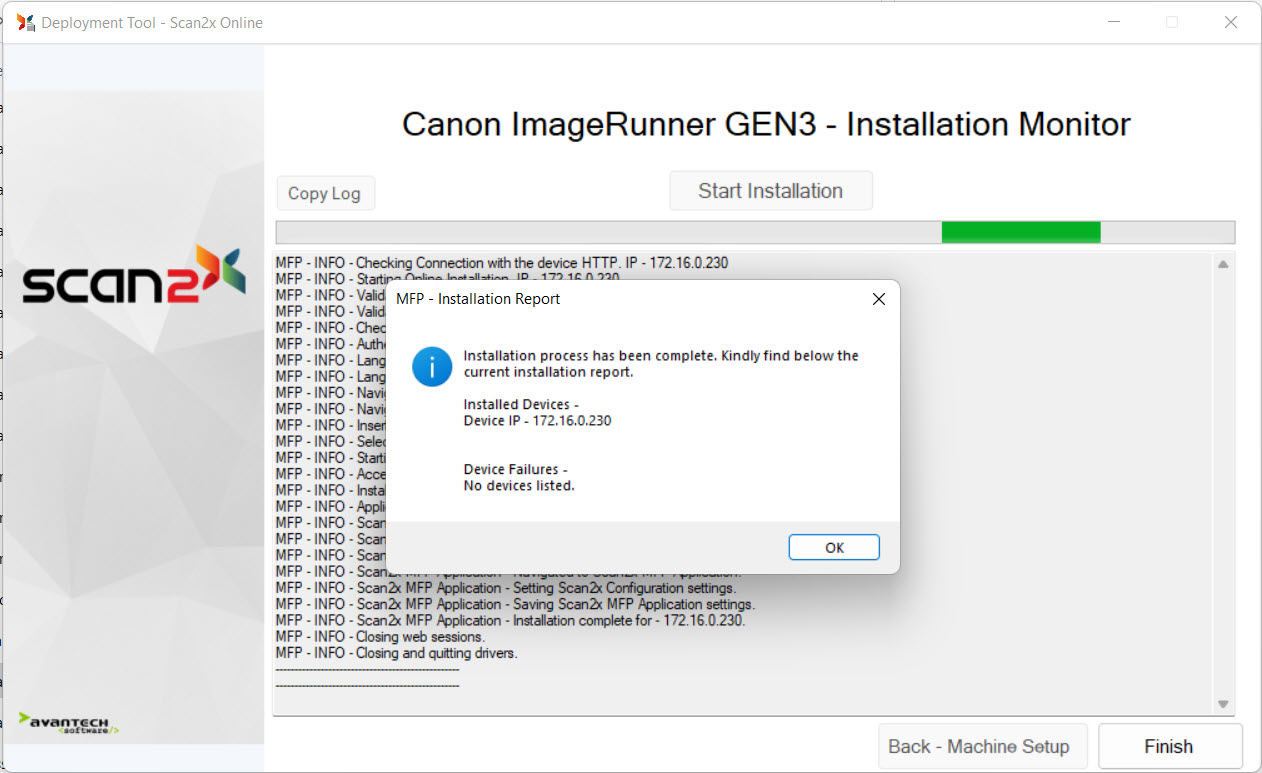The width and height of the screenshot is (1262, 773).
Task: Click the Scan2x logo in sidebar
Action: 133,275
